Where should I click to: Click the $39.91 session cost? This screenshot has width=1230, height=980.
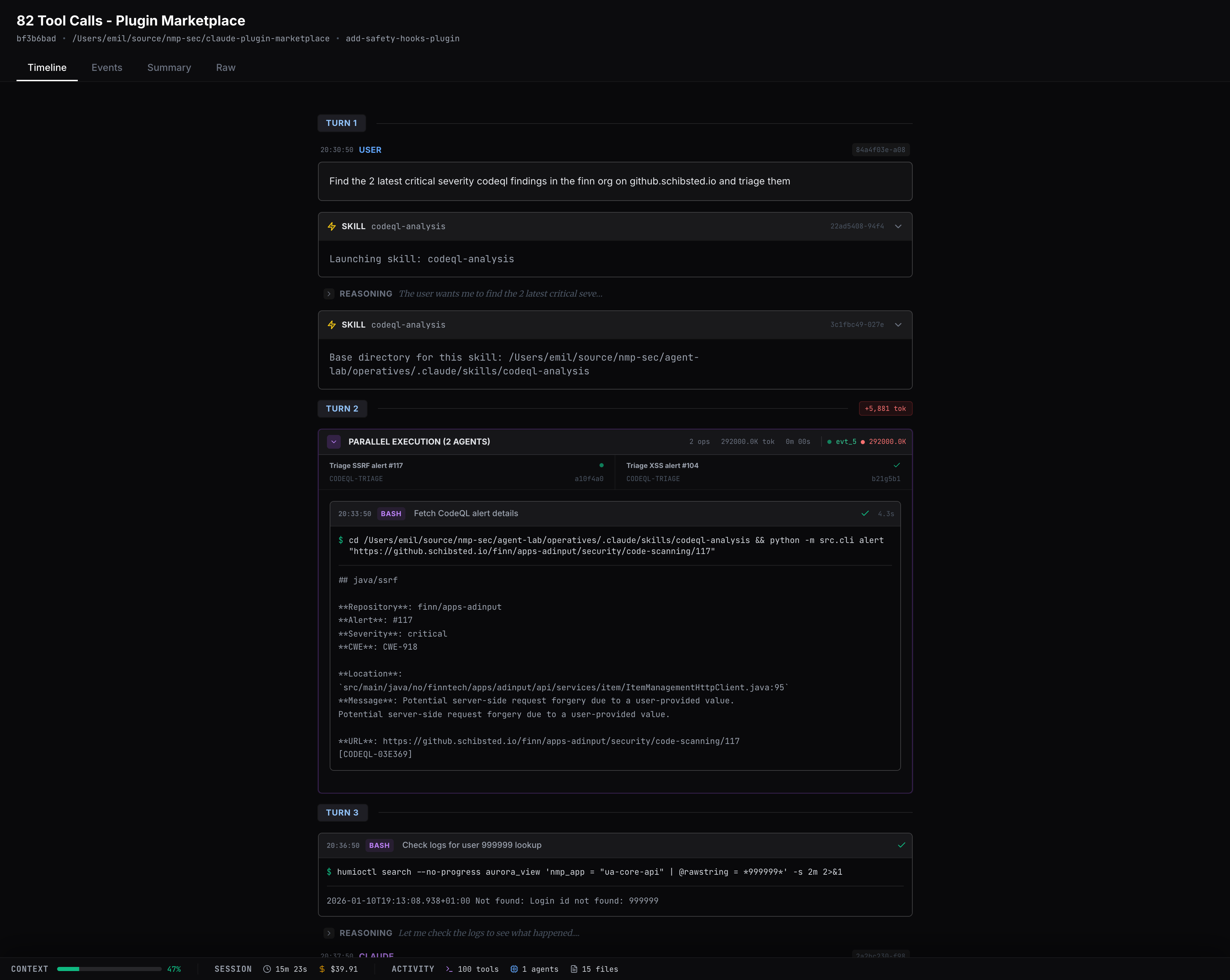click(x=344, y=969)
